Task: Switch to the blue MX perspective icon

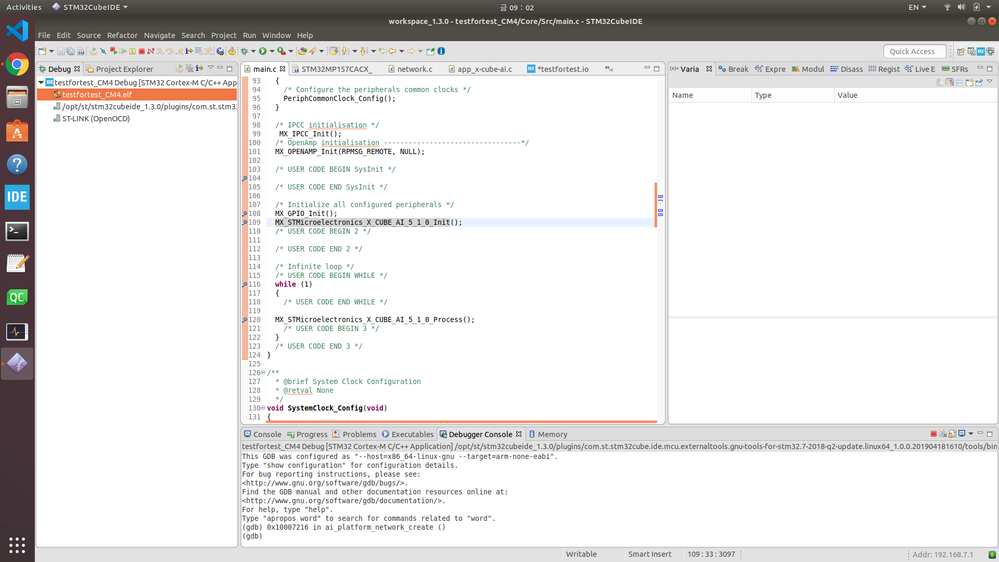Action: click(981, 52)
